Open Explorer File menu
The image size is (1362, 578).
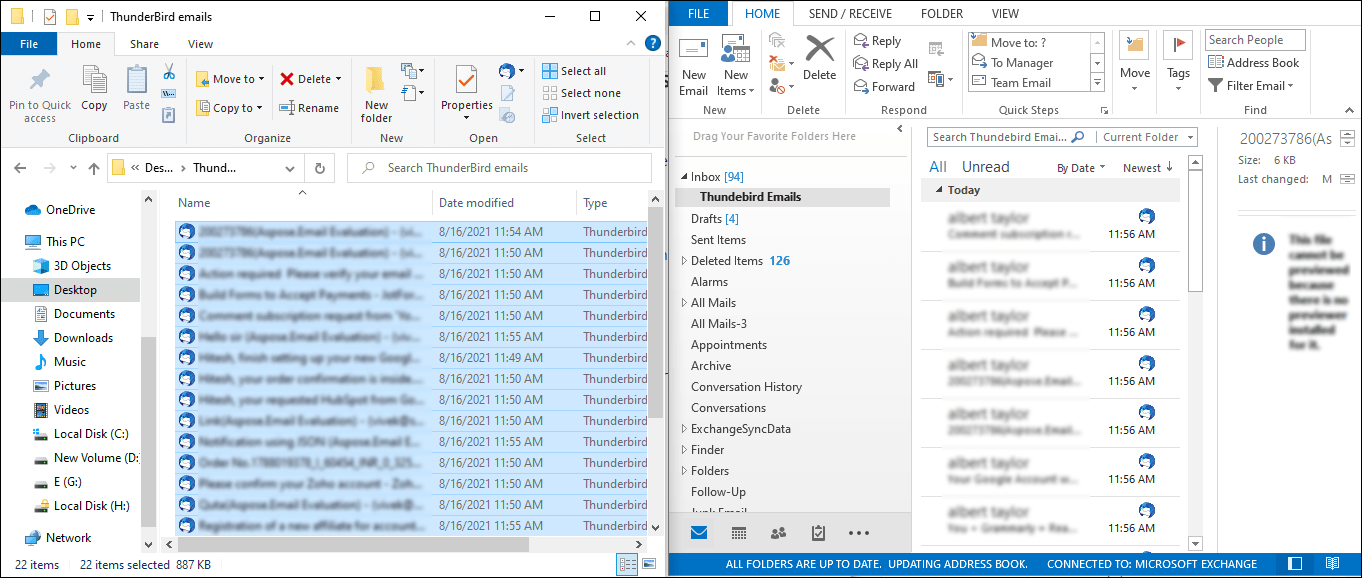29,44
